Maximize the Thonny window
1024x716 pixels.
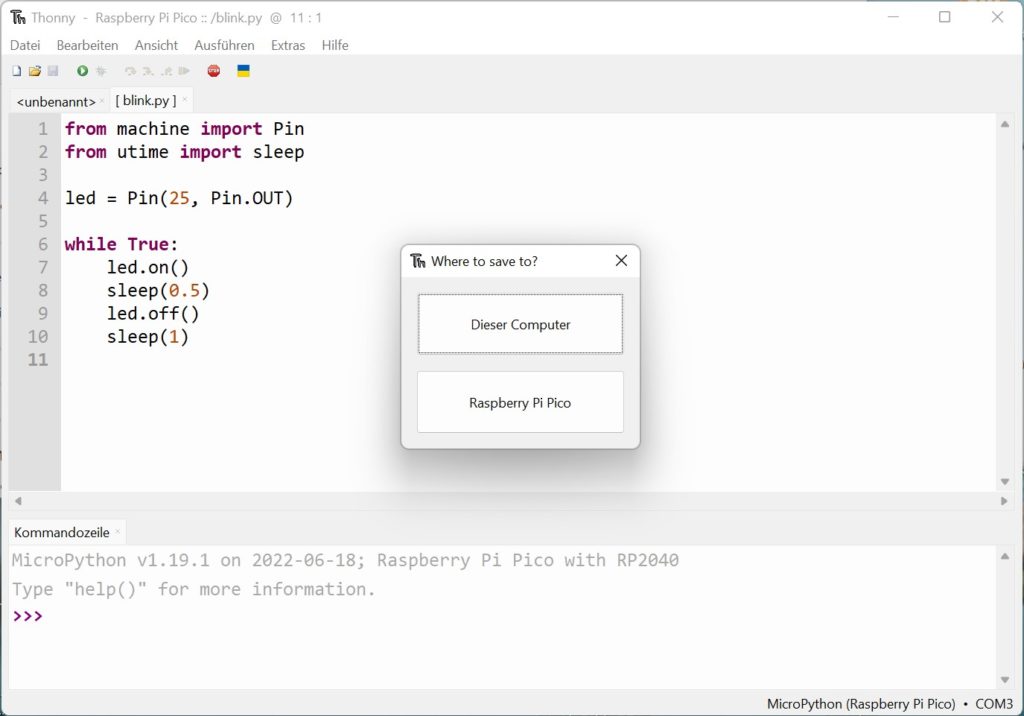[x=944, y=17]
